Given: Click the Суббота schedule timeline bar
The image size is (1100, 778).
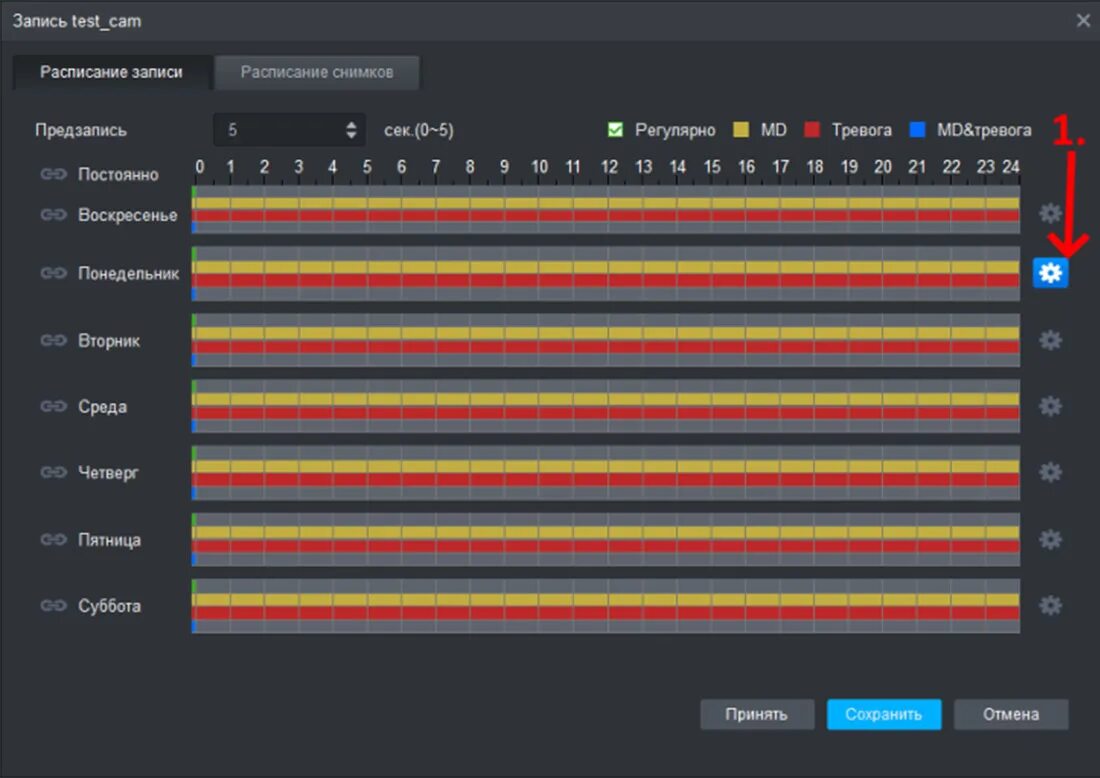Looking at the screenshot, I should (x=606, y=605).
